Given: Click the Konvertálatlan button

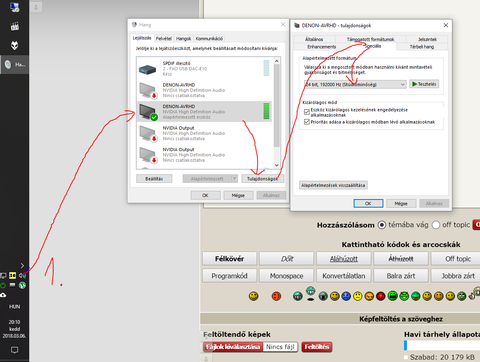Looking at the screenshot, I should point(344,276).
